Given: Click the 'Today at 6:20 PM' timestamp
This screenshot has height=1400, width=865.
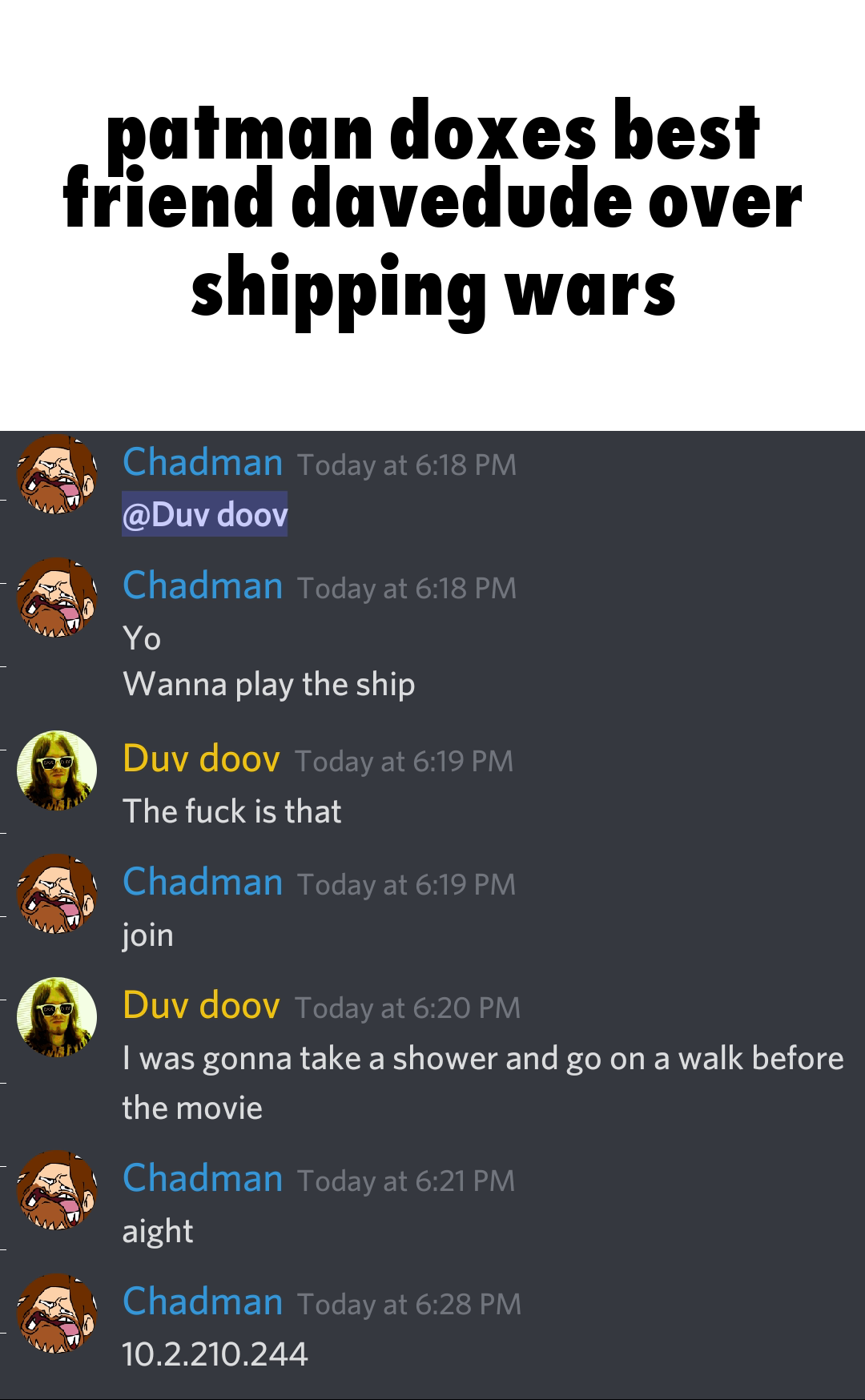Looking at the screenshot, I should (x=408, y=1008).
